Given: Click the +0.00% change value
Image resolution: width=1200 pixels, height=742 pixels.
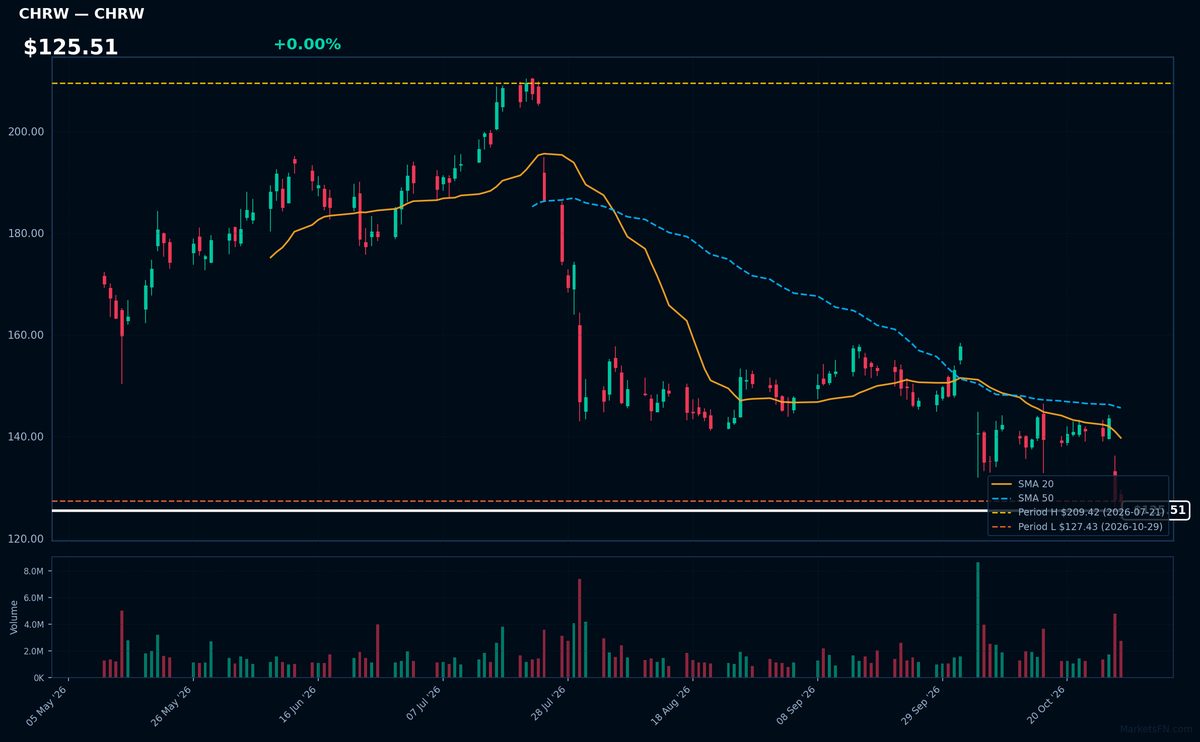Looking at the screenshot, I should pyautogui.click(x=307, y=44).
